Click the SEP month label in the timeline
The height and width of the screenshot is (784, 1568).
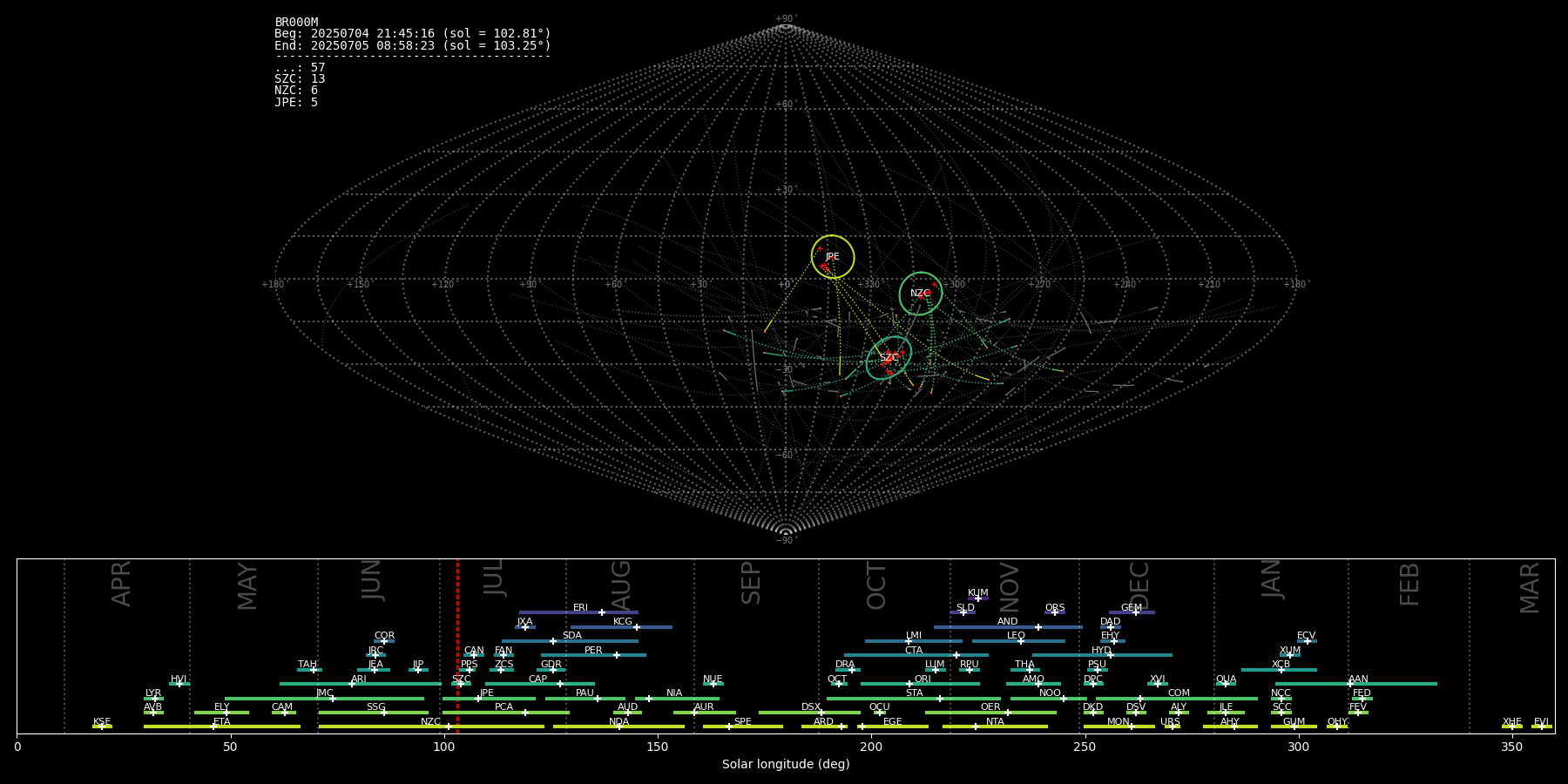(750, 583)
